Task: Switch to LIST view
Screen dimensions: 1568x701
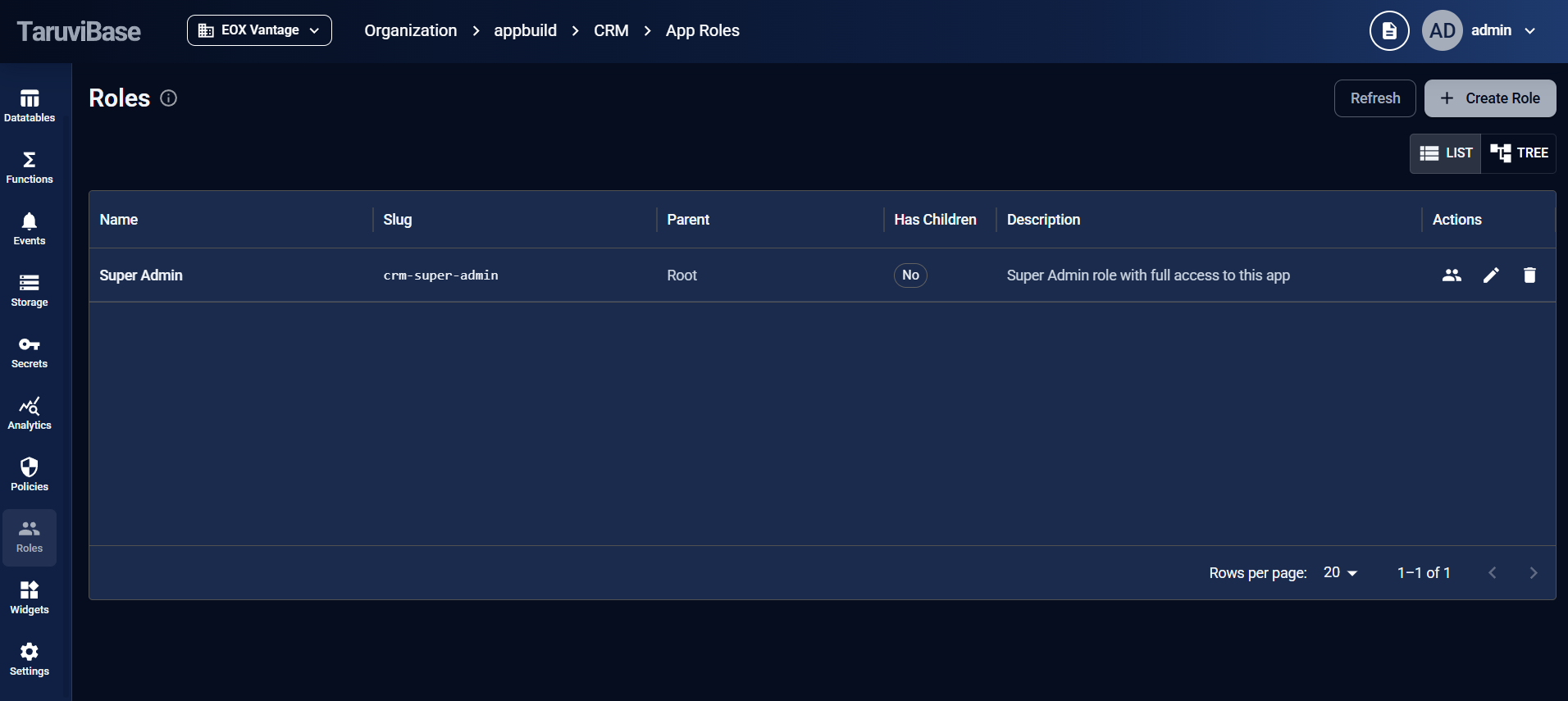Action: point(1446,153)
